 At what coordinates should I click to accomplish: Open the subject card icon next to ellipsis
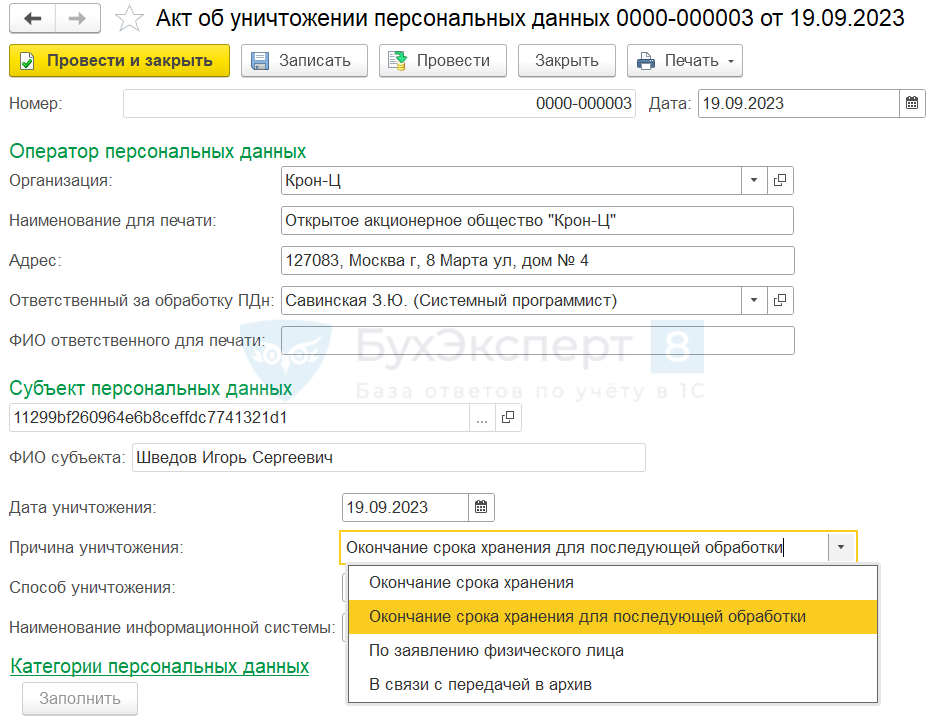pos(508,418)
